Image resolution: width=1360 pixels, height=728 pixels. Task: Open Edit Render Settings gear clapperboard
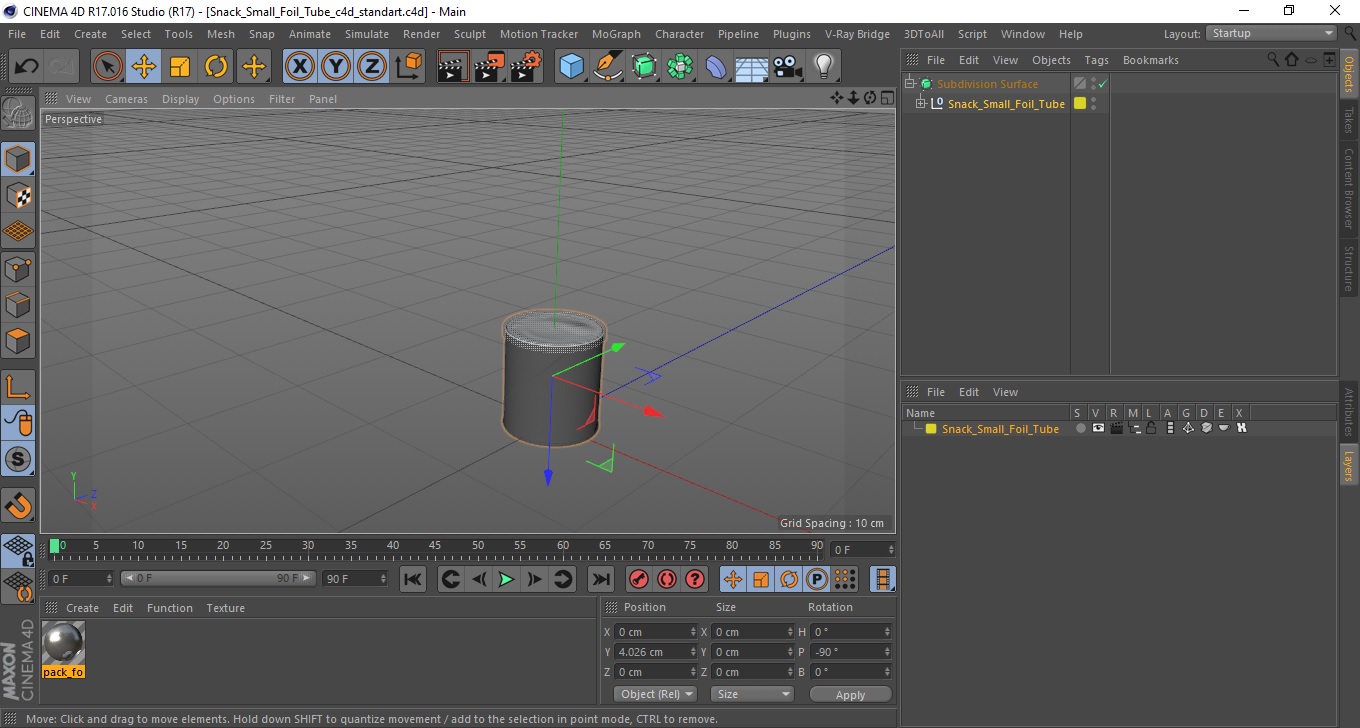525,67
